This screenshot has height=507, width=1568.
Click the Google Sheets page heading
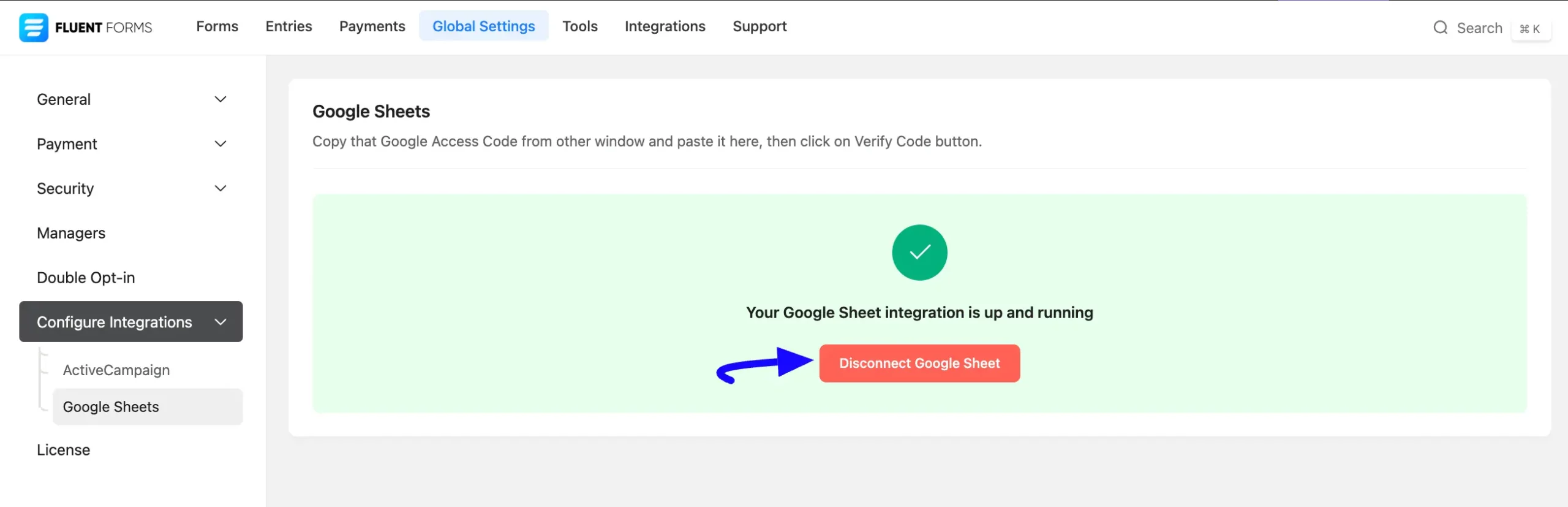(x=371, y=112)
